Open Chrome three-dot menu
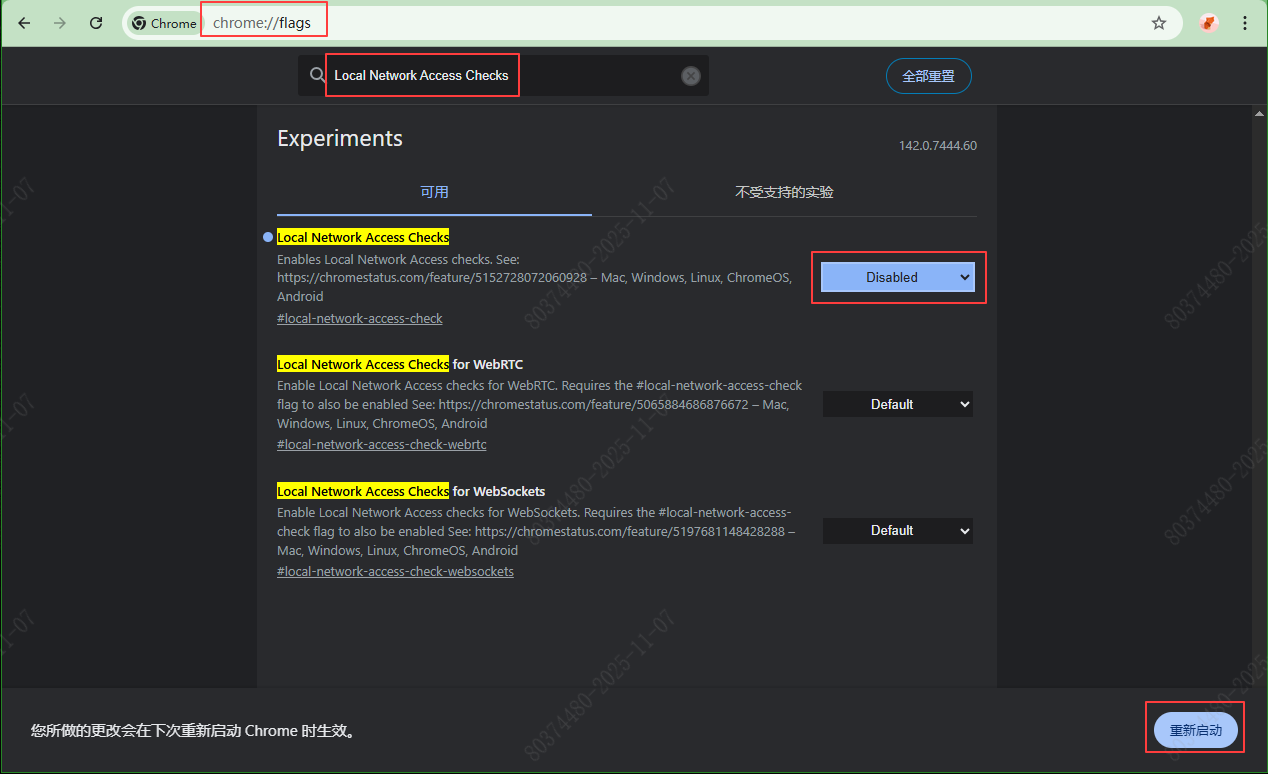 (1245, 23)
